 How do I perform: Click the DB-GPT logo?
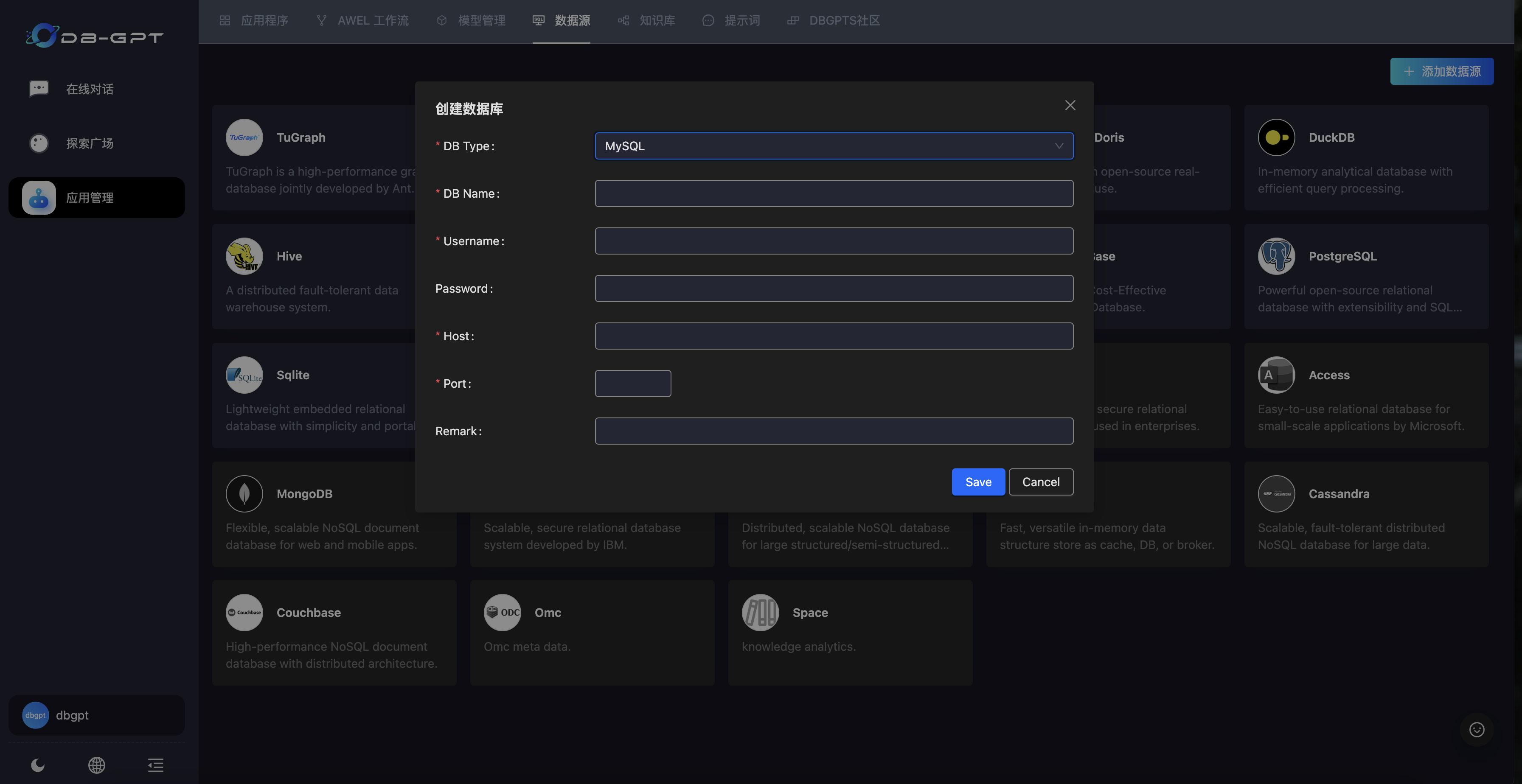click(x=95, y=35)
